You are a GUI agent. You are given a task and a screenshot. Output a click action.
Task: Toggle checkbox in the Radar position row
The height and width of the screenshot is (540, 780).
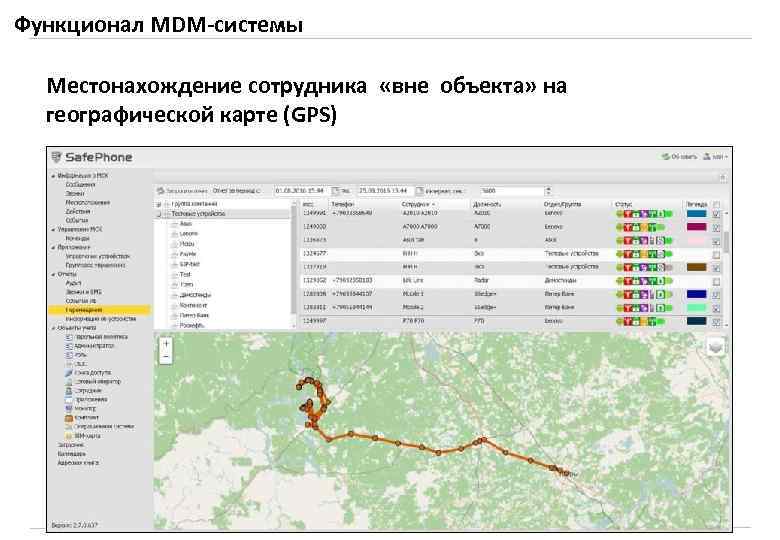click(716, 281)
